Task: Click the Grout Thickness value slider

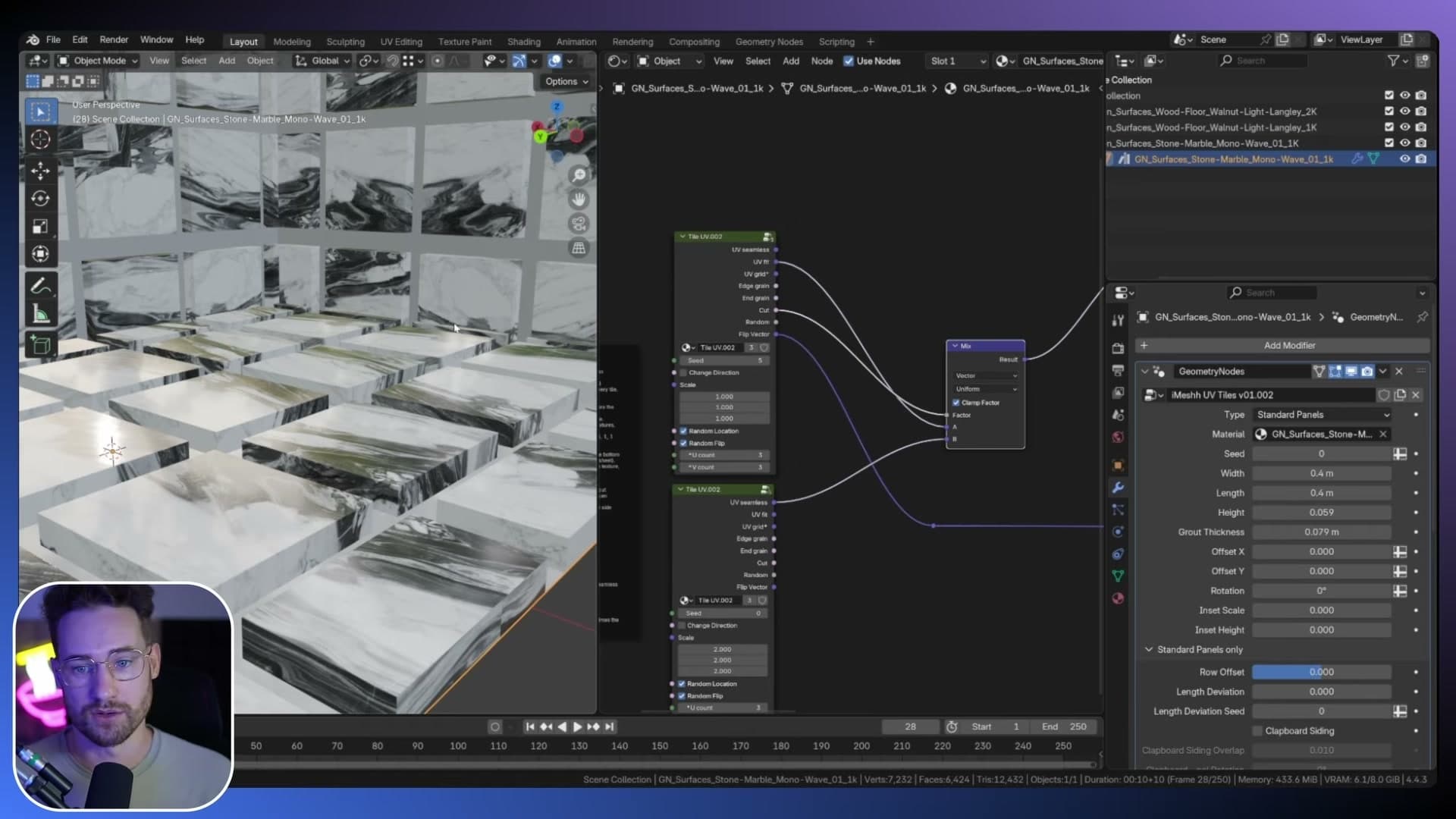Action: [x=1322, y=532]
